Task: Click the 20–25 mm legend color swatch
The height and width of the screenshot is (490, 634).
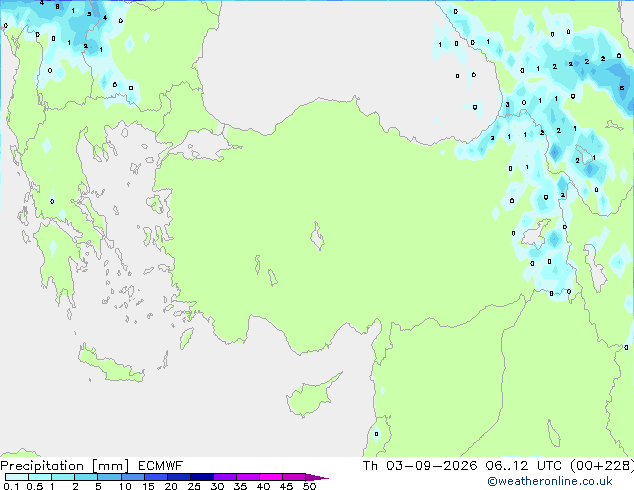Action: coord(178,477)
